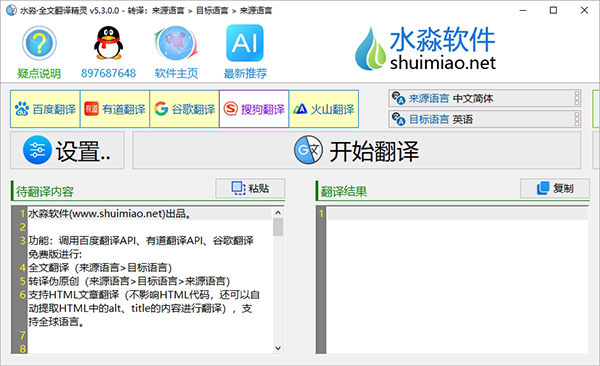The height and width of the screenshot is (366, 600).
Task: Minimize the translator window
Action: [x=523, y=10]
